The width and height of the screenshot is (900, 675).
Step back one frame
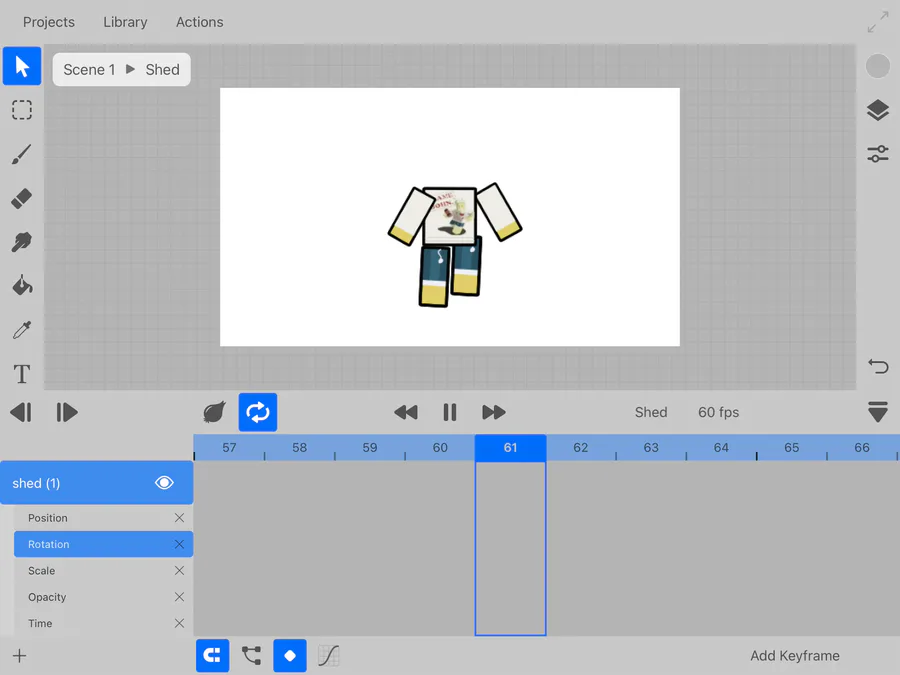(x=21, y=412)
